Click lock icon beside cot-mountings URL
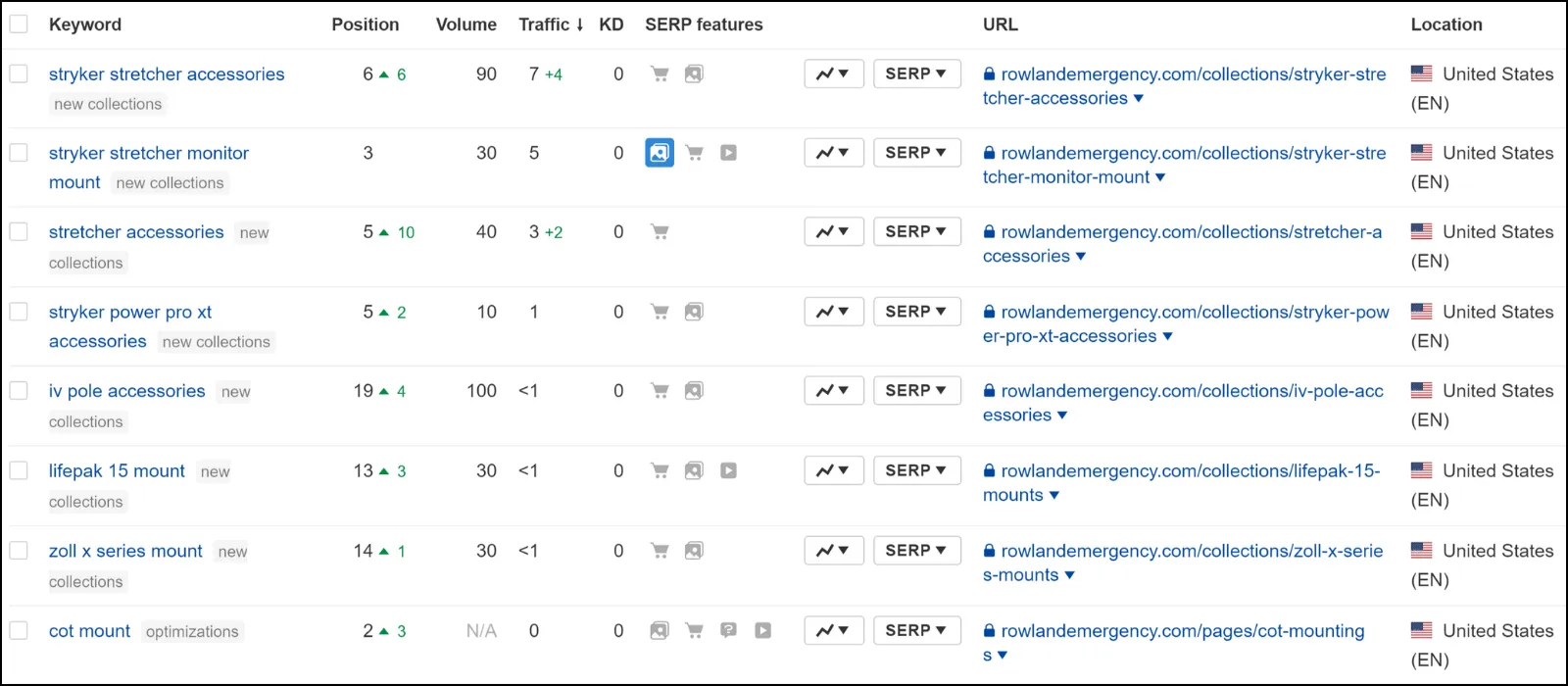This screenshot has width=1568, height=686. (990, 631)
